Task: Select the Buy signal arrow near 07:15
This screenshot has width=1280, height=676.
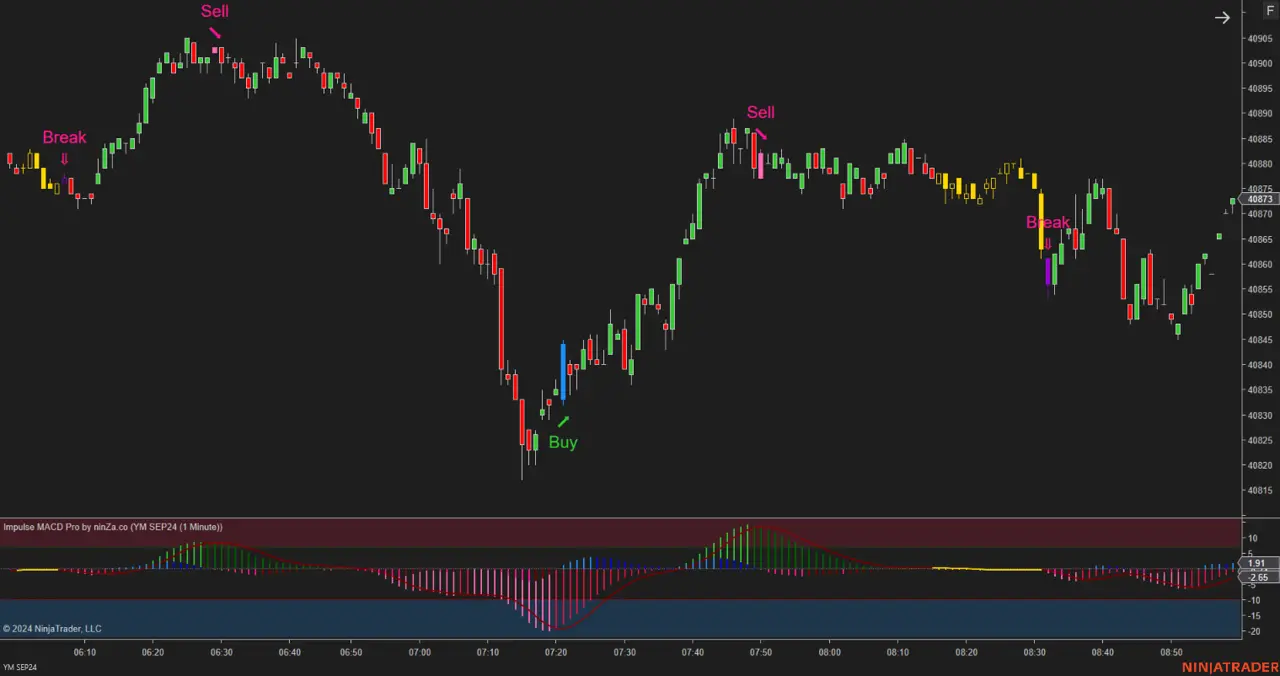Action: (563, 423)
